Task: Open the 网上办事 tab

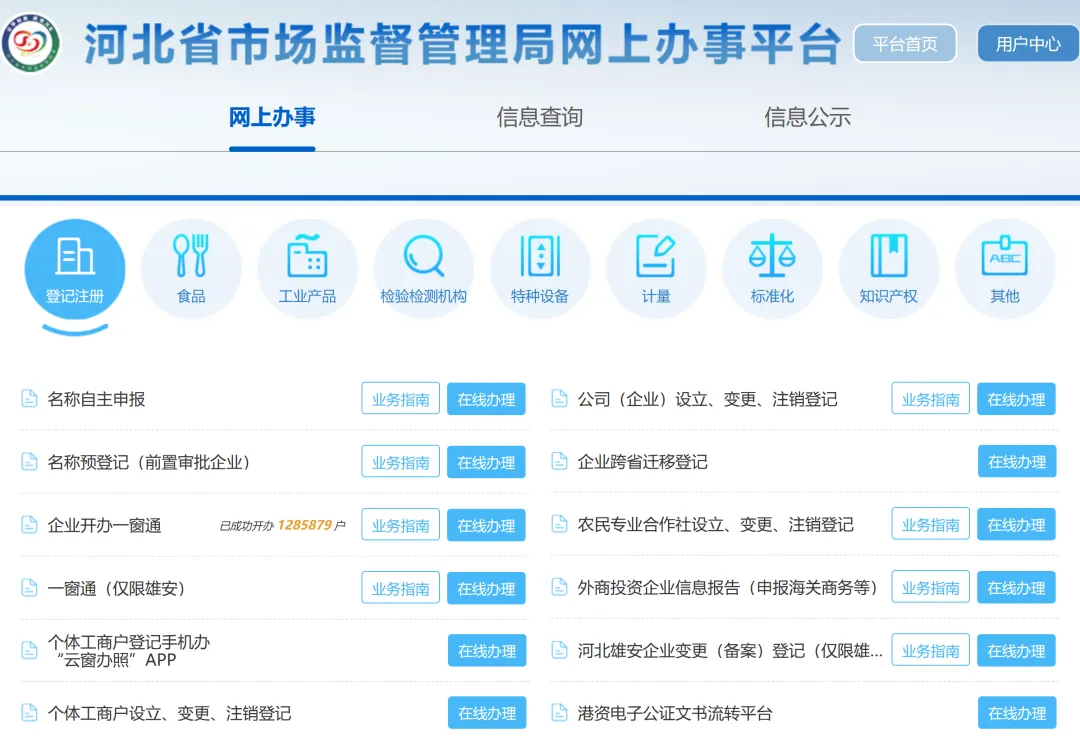Action: pos(272,117)
